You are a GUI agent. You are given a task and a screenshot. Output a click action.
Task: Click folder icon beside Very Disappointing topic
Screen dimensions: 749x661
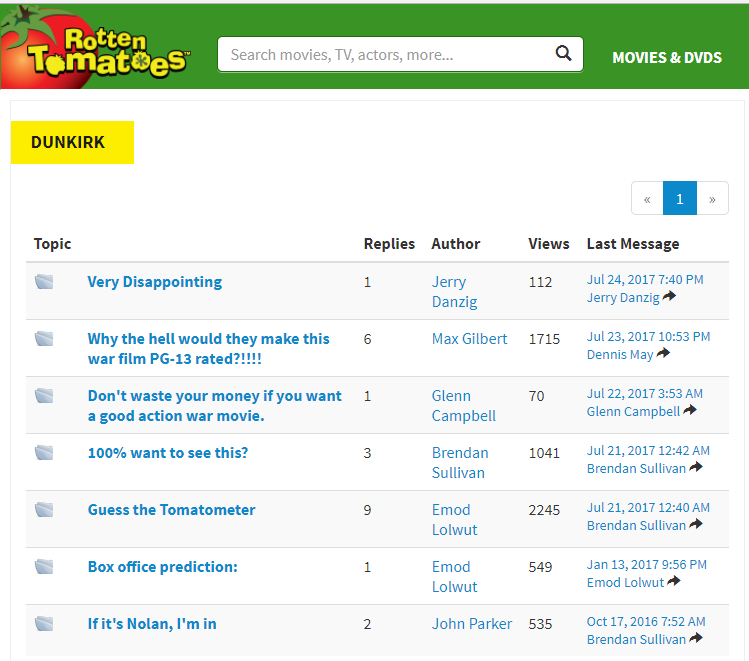click(44, 282)
